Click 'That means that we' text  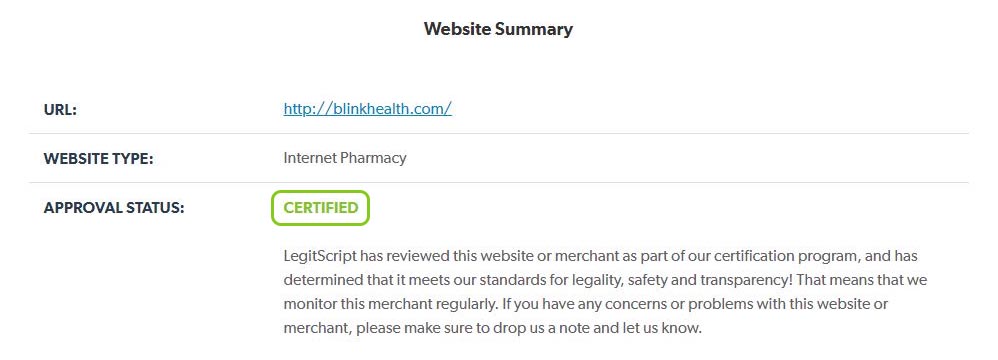pos(862,280)
